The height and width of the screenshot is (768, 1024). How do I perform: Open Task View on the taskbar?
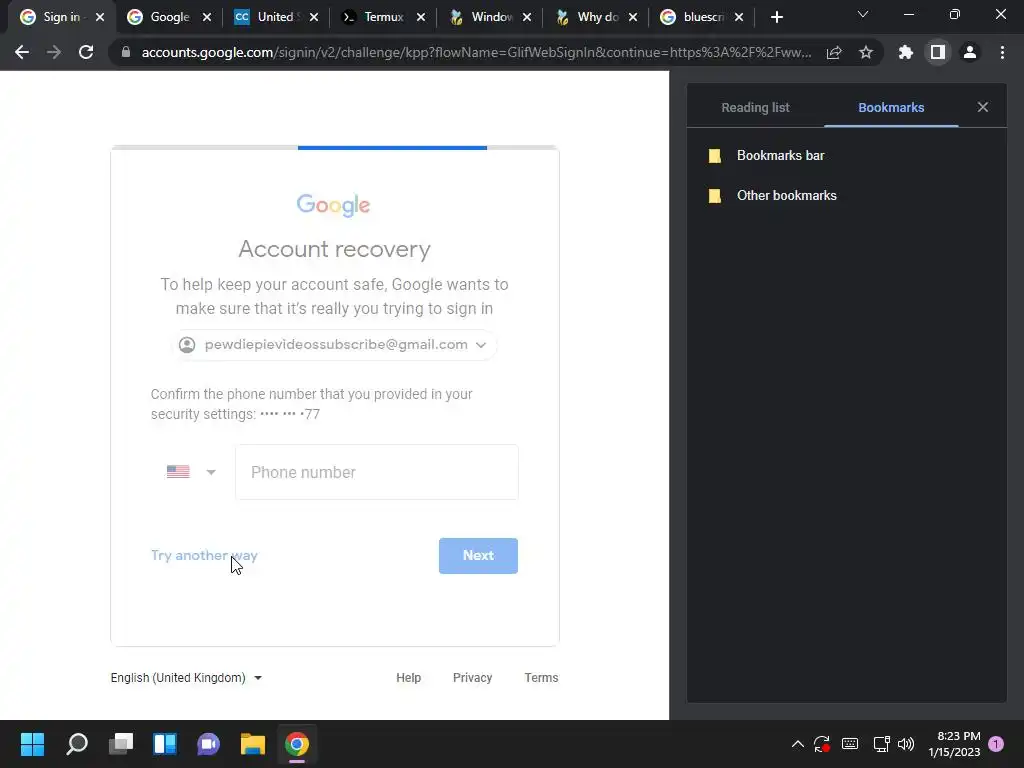(x=121, y=744)
